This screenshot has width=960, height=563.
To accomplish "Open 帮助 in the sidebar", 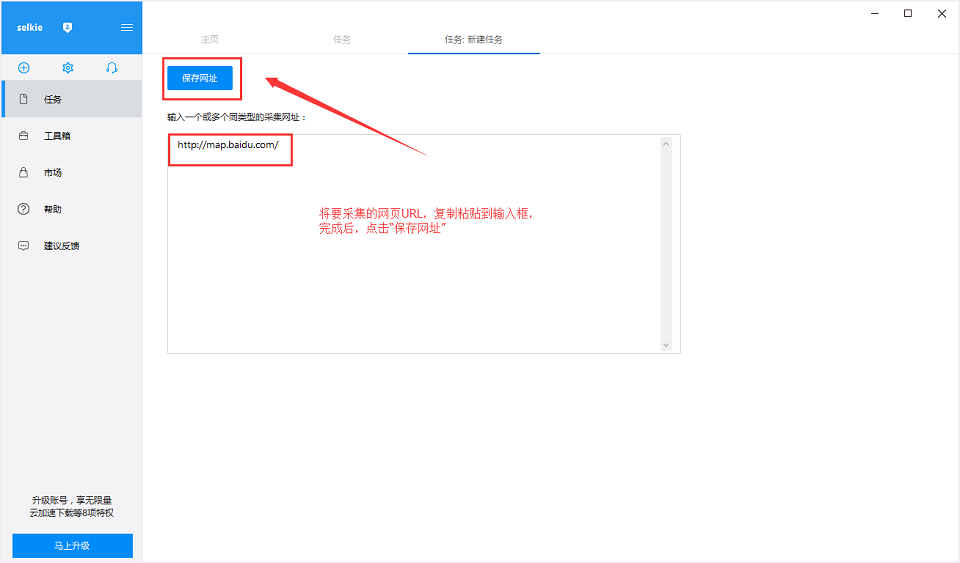I will pyautogui.click(x=72, y=209).
